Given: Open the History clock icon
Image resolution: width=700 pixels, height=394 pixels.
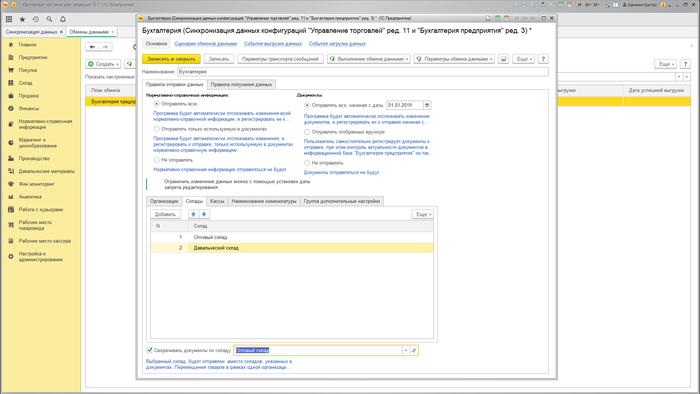Looking at the screenshot, I should pos(36,19).
